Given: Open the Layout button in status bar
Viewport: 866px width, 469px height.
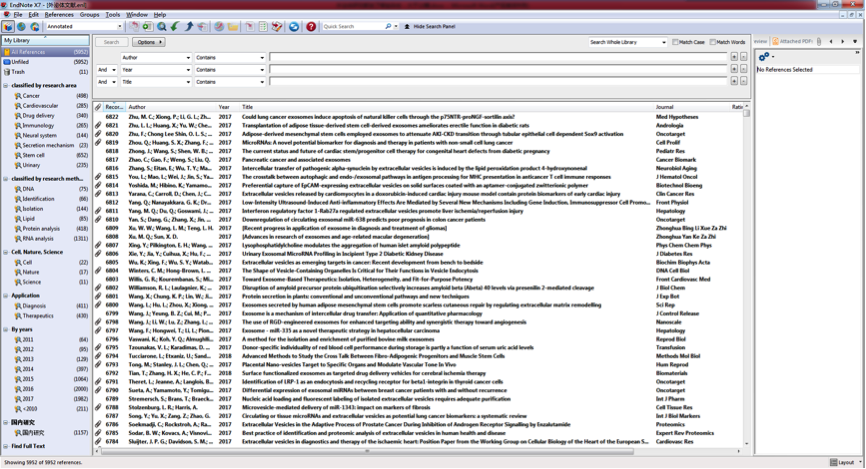Looking at the screenshot, I should tap(846, 462).
